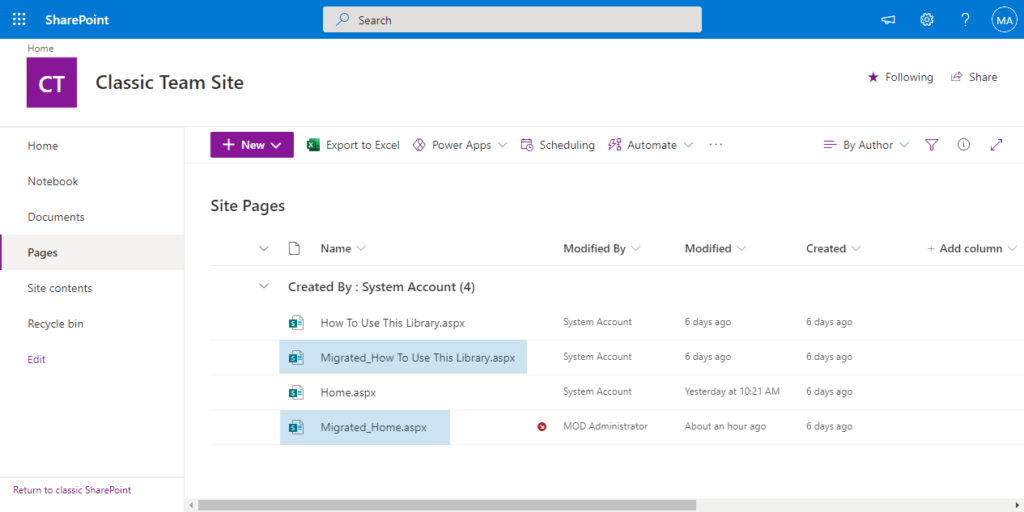Click the By Author view lines icon
Screen dimensions: 1024x512
830,145
